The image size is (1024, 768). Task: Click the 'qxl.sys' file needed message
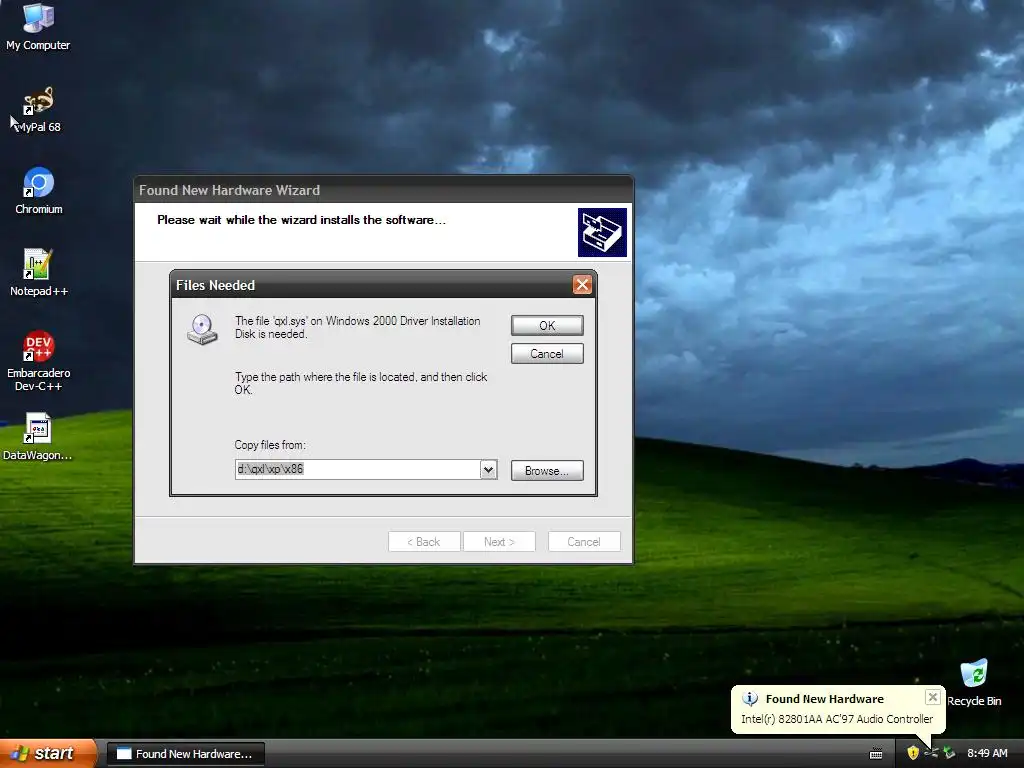pos(357,327)
